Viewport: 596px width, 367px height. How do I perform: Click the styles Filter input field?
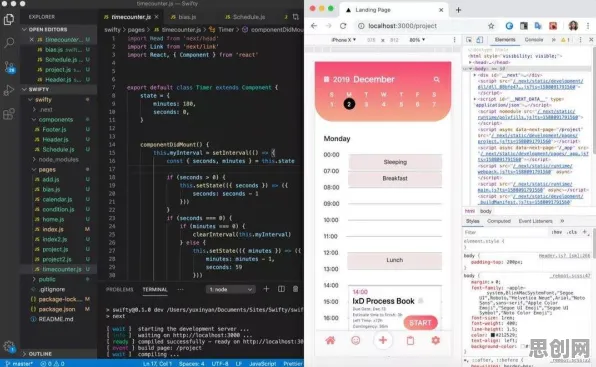pos(506,232)
